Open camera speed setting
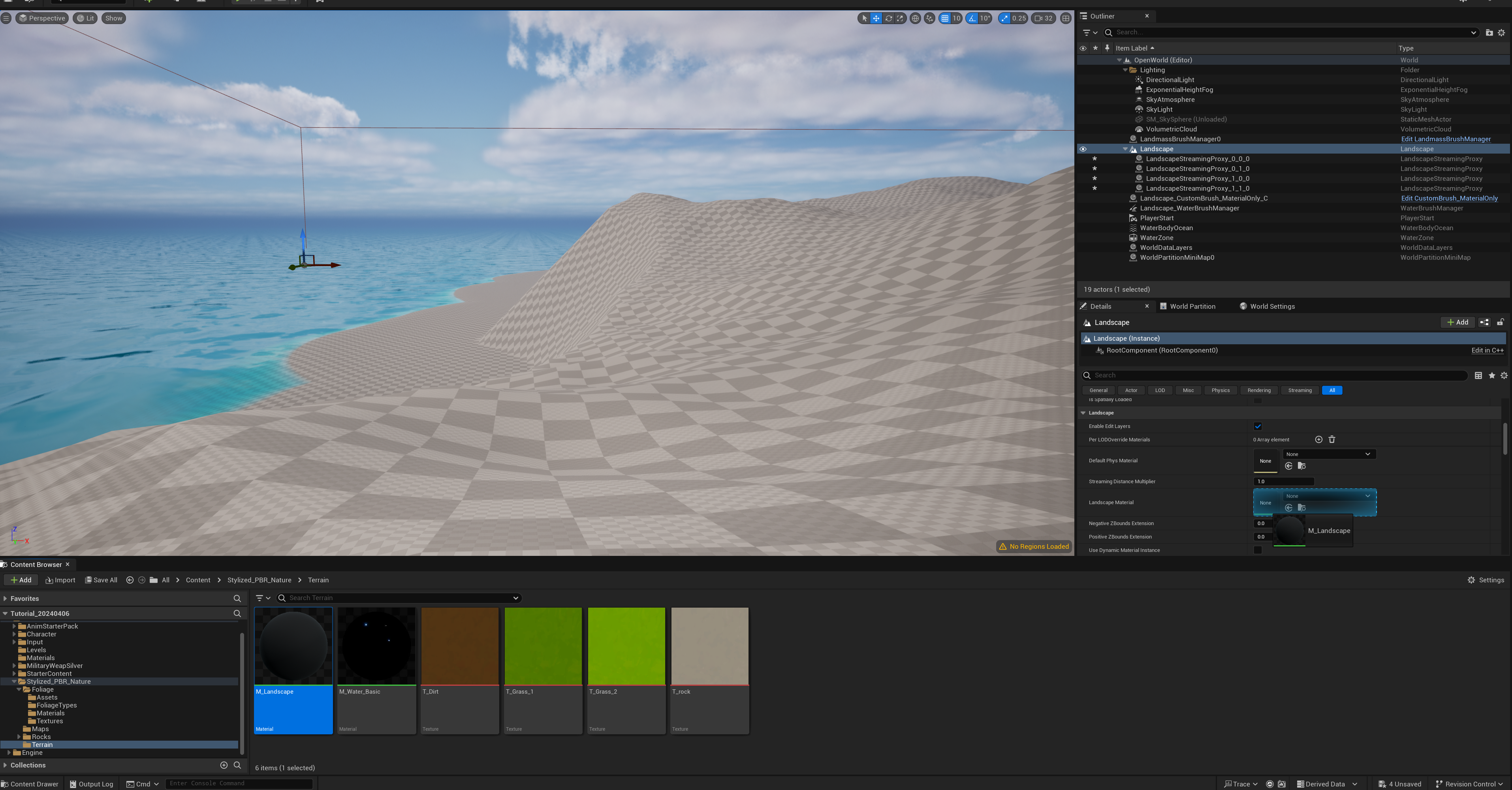Viewport: 1512px width, 790px height. coord(1044,18)
